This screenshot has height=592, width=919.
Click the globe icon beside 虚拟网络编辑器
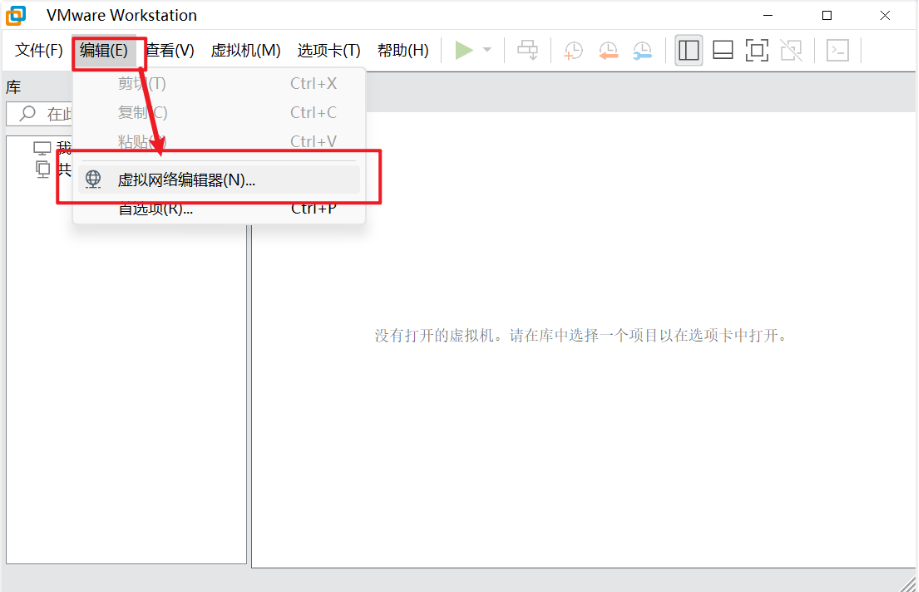[x=93, y=179]
